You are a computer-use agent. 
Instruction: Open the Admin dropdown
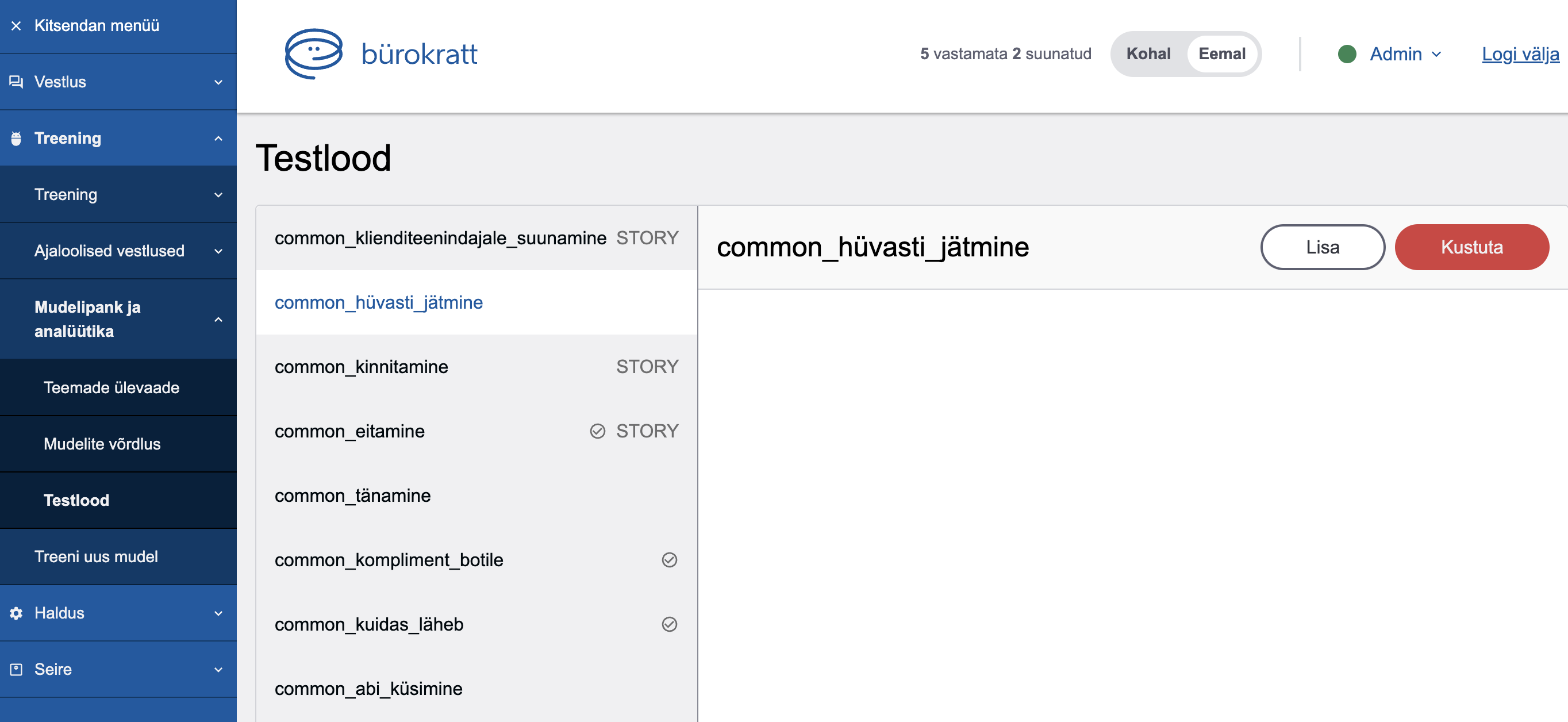pyautogui.click(x=1405, y=54)
